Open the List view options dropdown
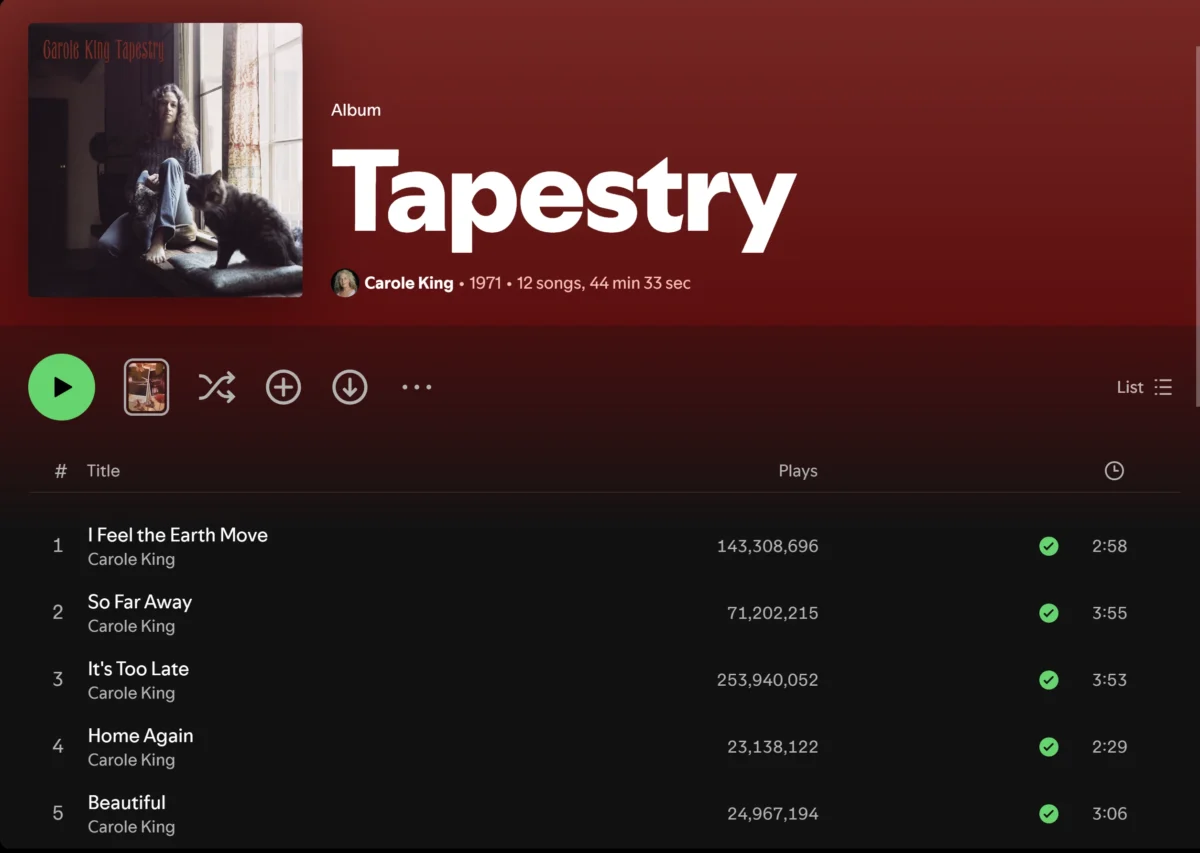Screen dimensions: 1200x853 coord(1144,387)
